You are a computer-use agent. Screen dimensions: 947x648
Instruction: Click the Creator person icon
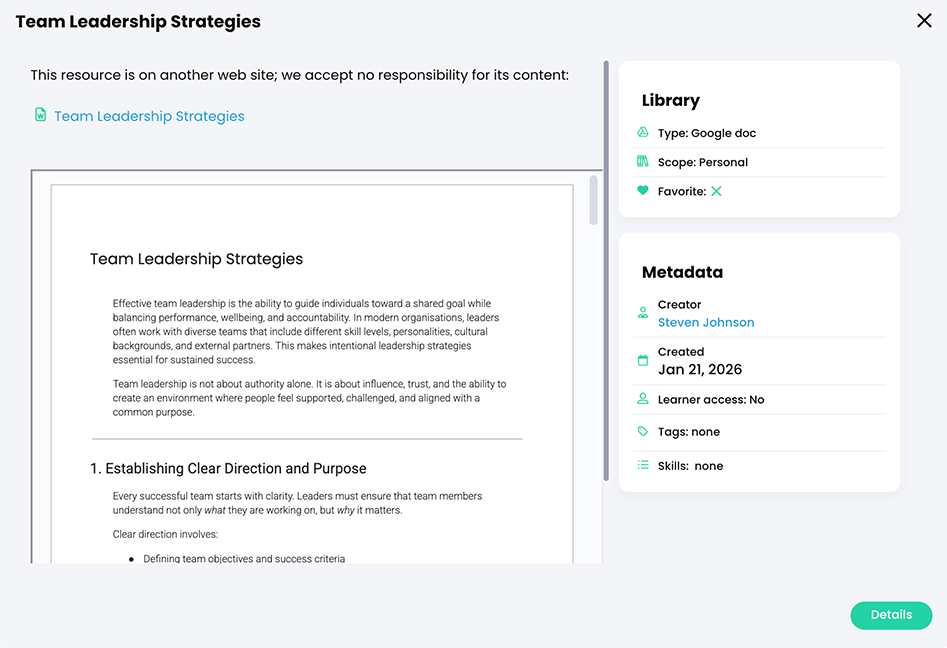point(643,313)
